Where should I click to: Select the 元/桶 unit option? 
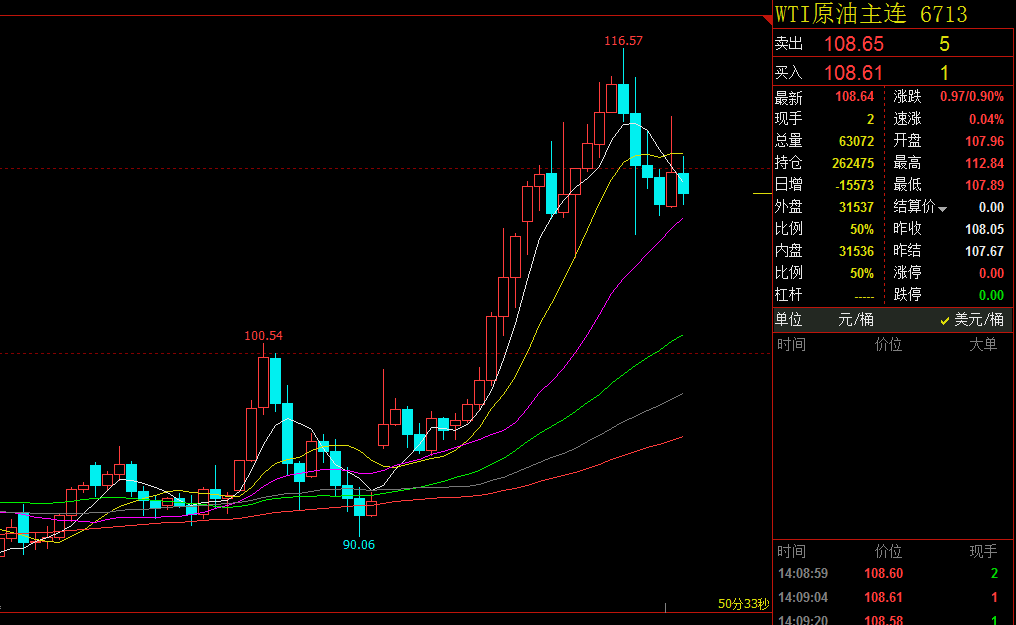tap(856, 319)
